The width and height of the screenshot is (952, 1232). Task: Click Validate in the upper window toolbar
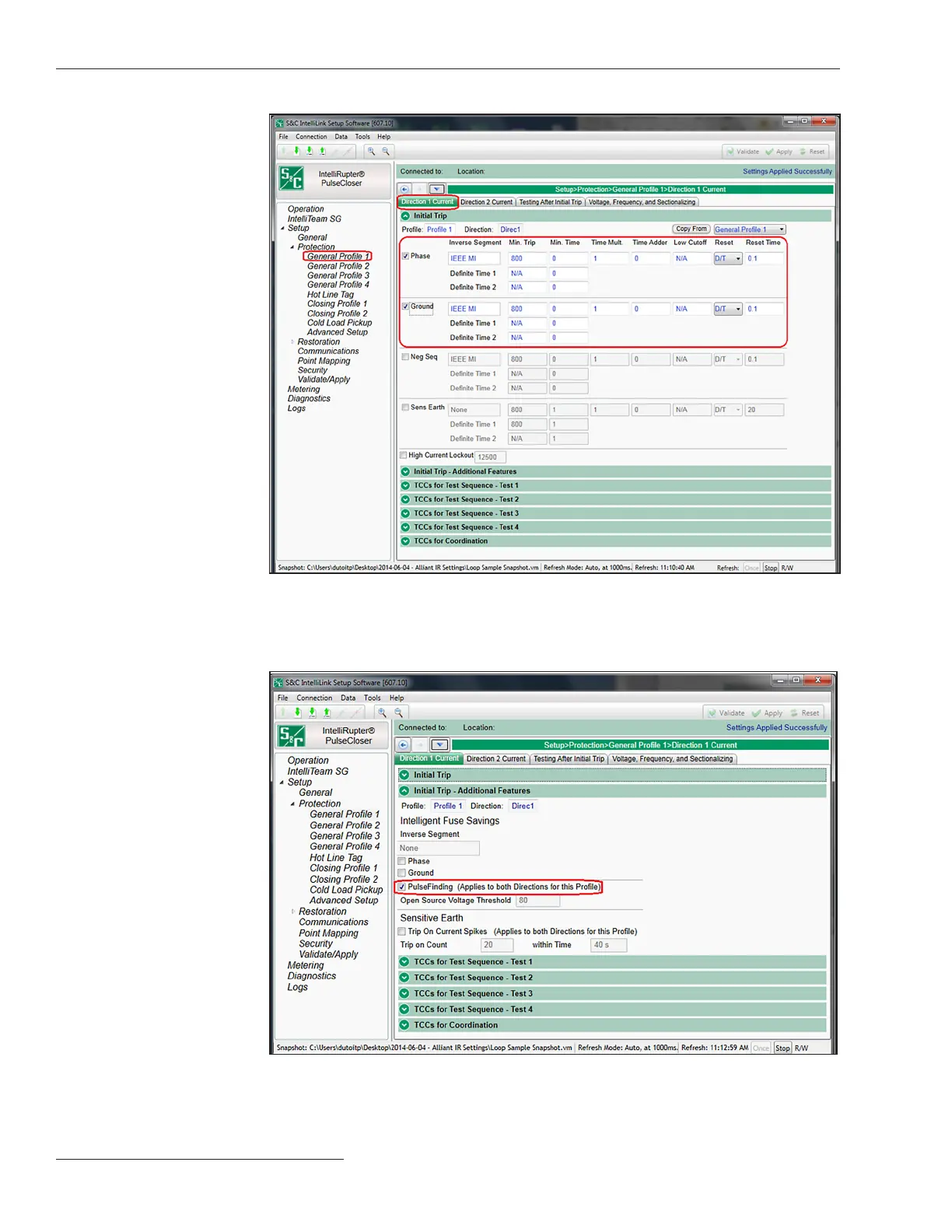pos(742,152)
